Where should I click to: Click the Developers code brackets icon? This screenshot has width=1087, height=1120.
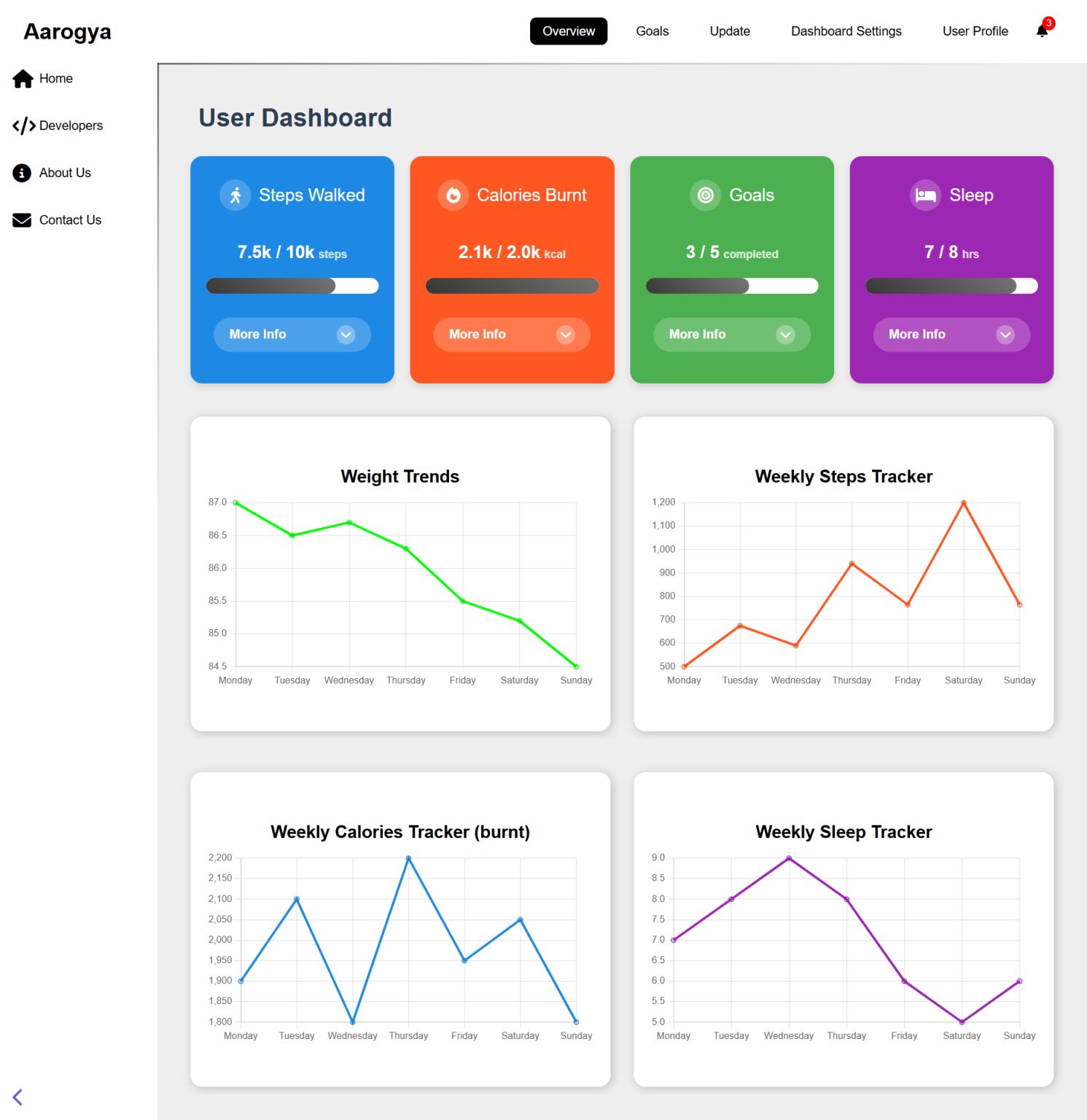click(23, 126)
